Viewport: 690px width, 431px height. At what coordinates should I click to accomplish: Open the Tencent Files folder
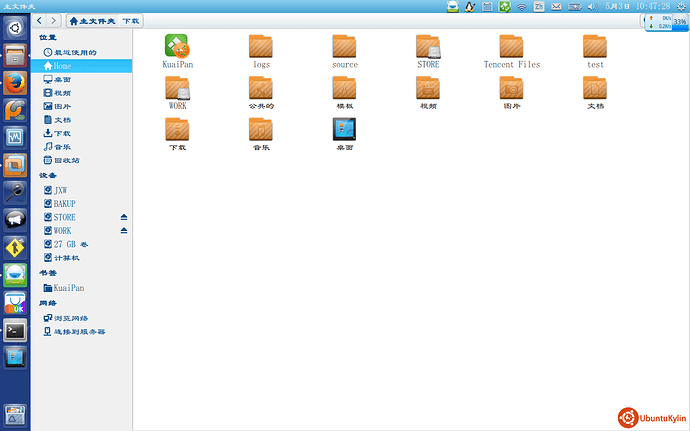(x=511, y=46)
